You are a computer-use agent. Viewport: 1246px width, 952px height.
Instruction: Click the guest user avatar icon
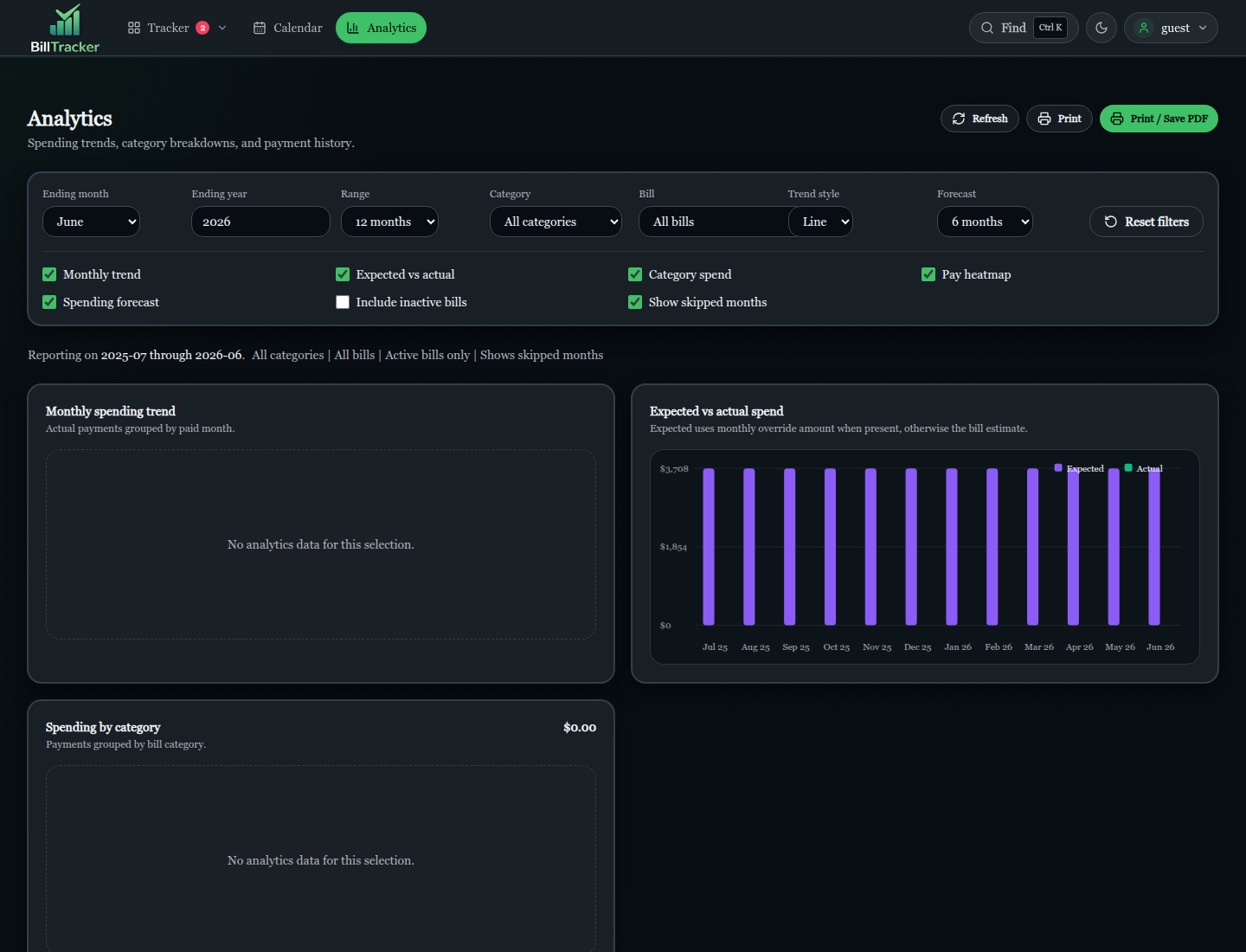click(1144, 28)
